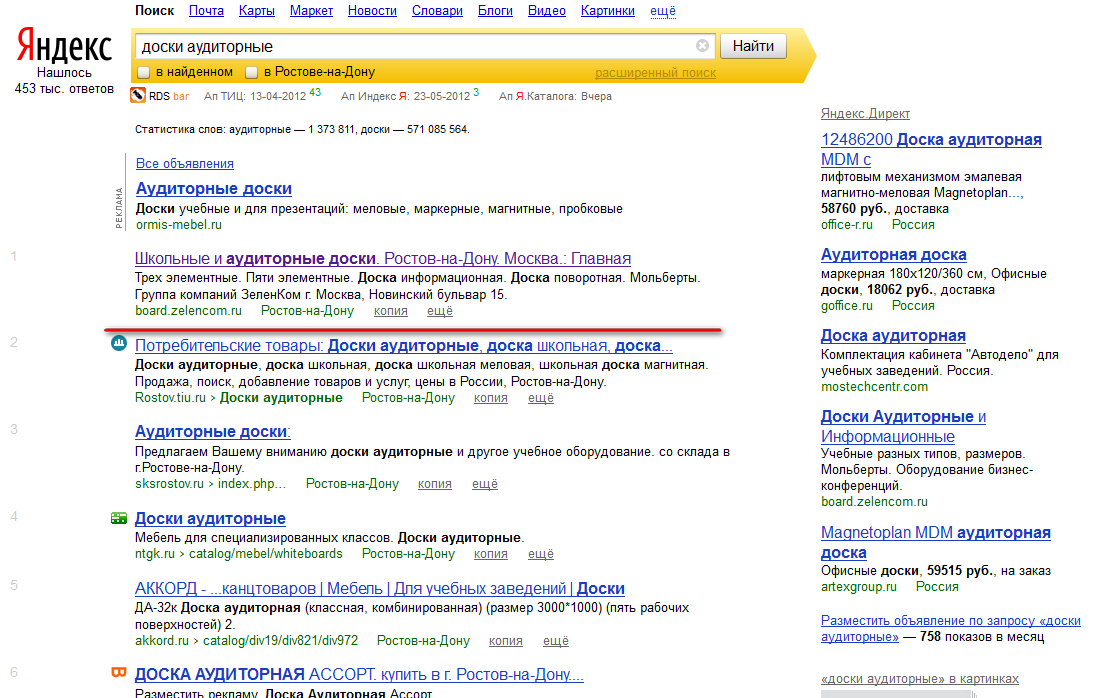Click "Ап ТИЦ: 13-04-2012" text in RDS bar

pyautogui.click(x=255, y=96)
